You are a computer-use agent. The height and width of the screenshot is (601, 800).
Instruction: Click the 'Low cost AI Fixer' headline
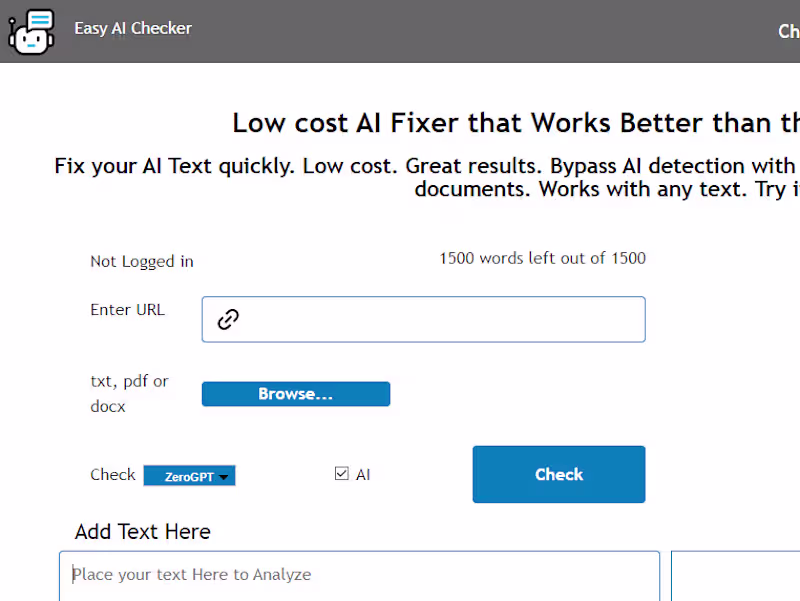point(515,122)
